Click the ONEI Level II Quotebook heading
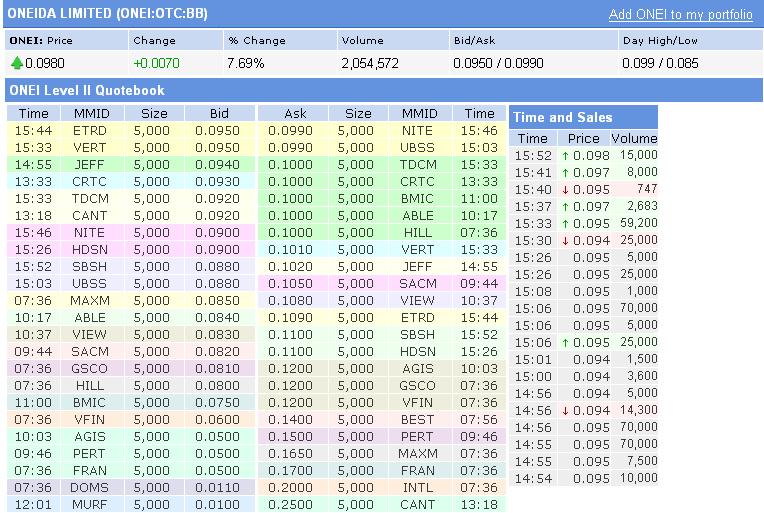 coord(87,90)
